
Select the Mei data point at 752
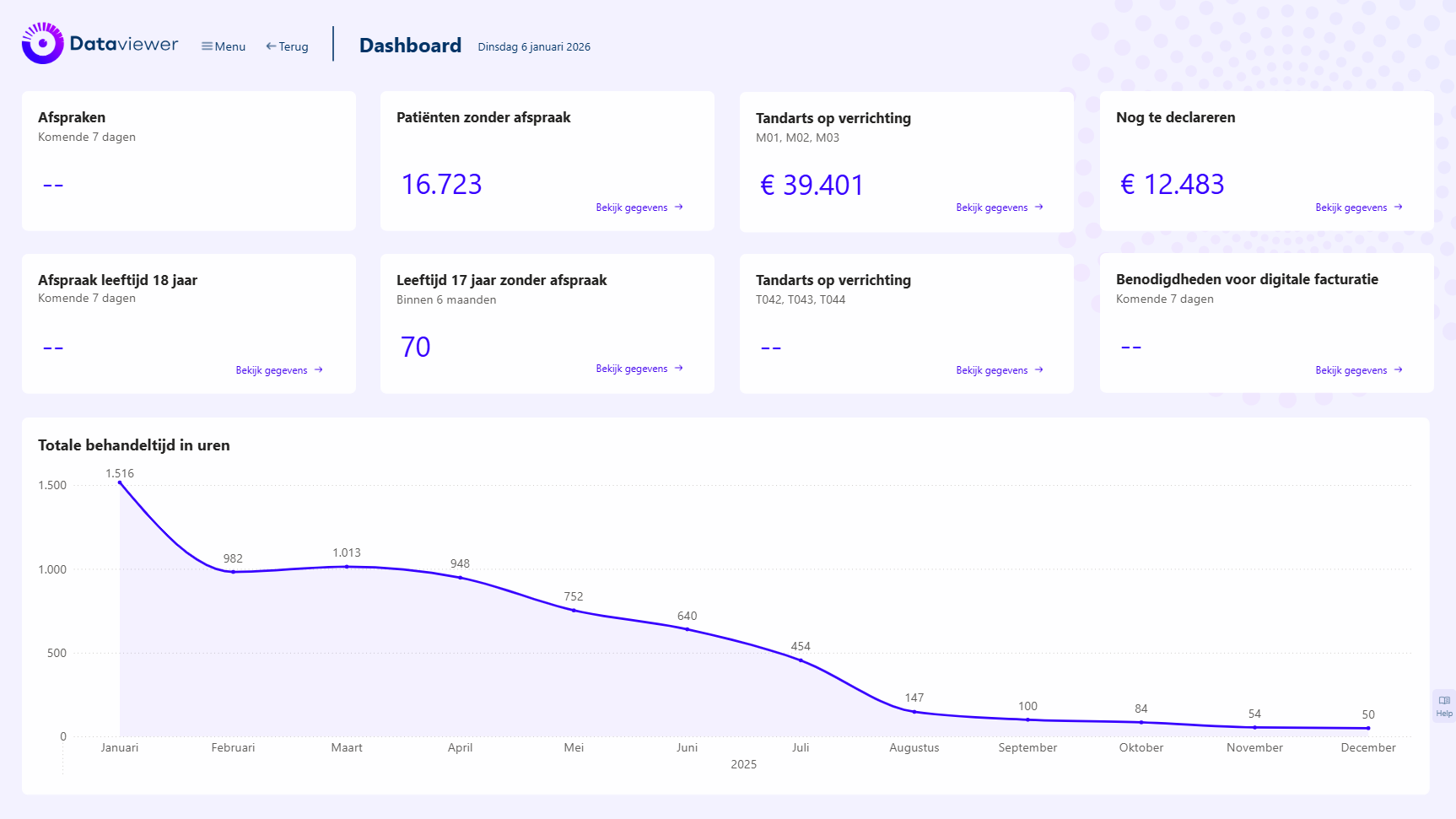point(574,610)
